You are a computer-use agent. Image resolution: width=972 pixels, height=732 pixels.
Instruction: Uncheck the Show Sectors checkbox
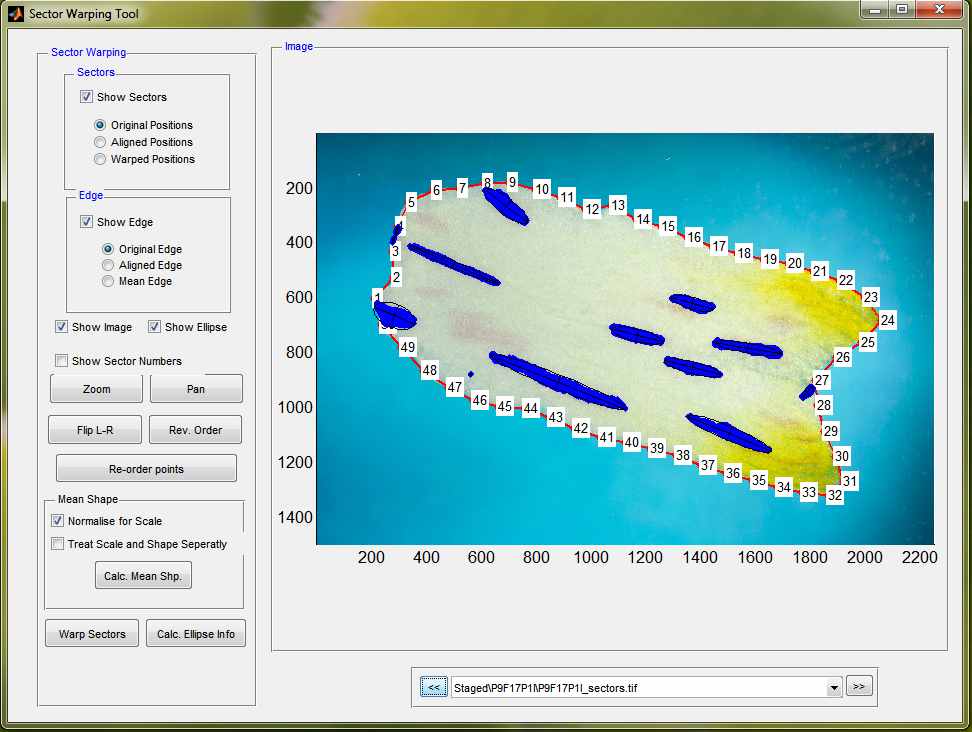pos(87,97)
